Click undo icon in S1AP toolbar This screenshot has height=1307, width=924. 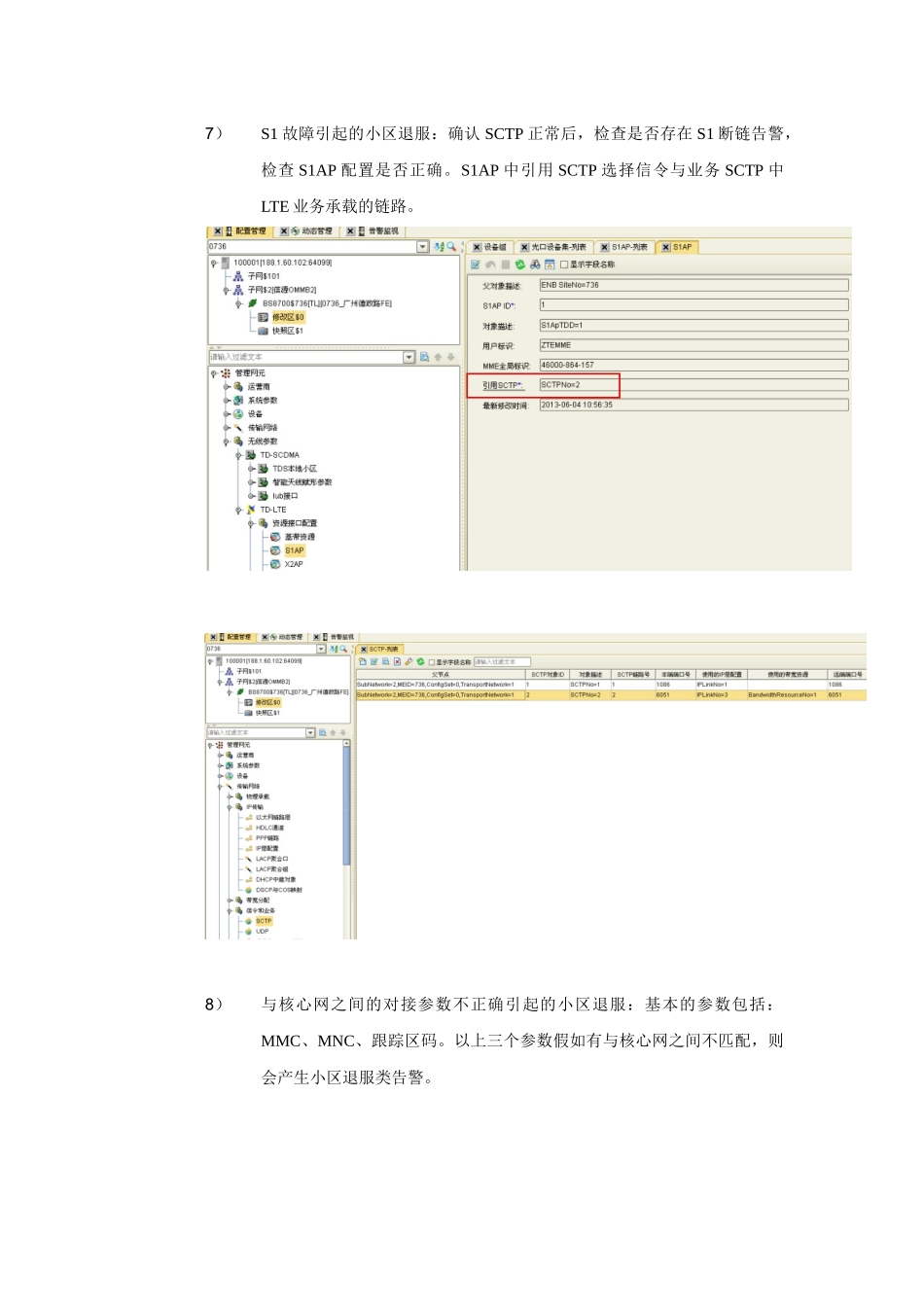point(491,265)
